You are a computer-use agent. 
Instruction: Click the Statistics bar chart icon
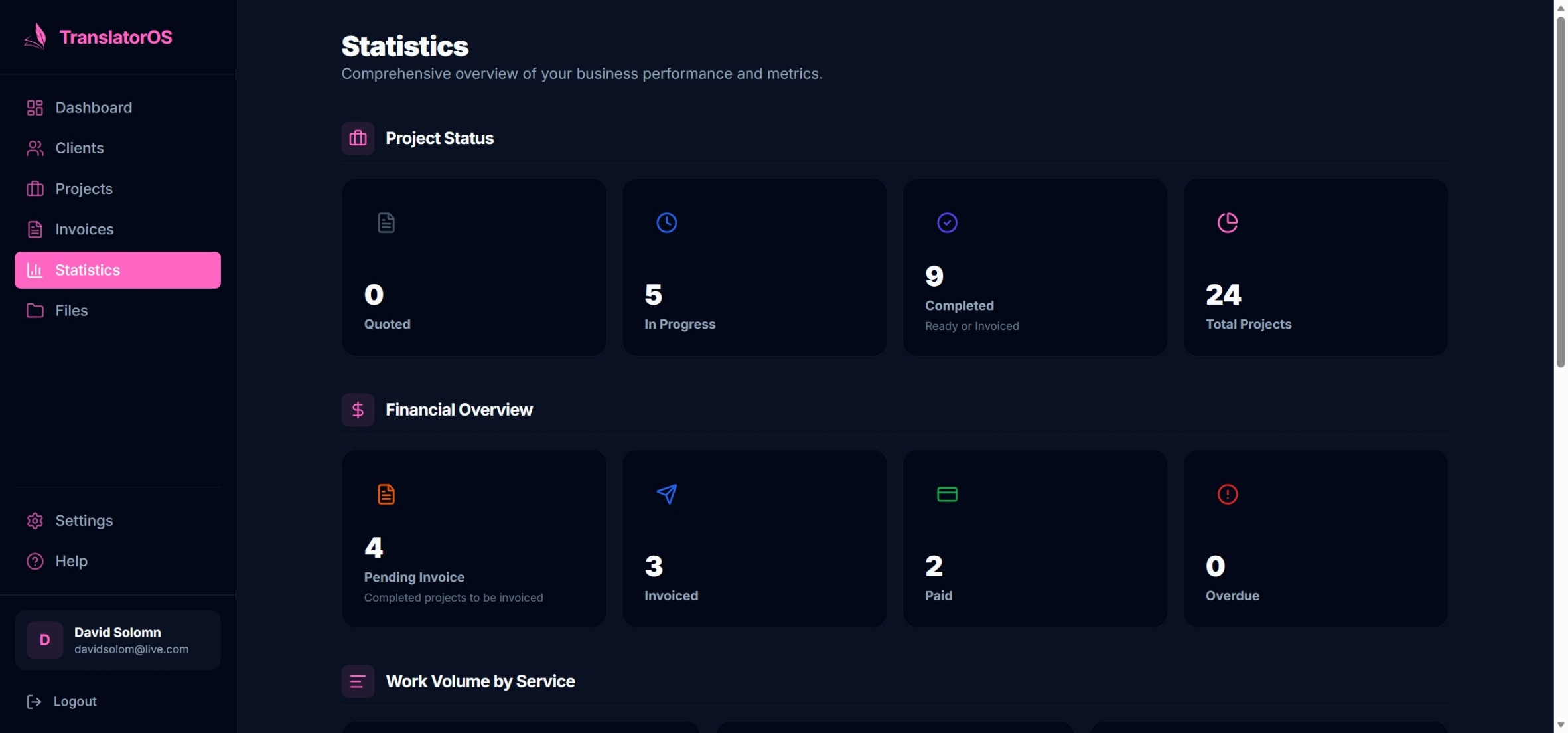point(35,270)
